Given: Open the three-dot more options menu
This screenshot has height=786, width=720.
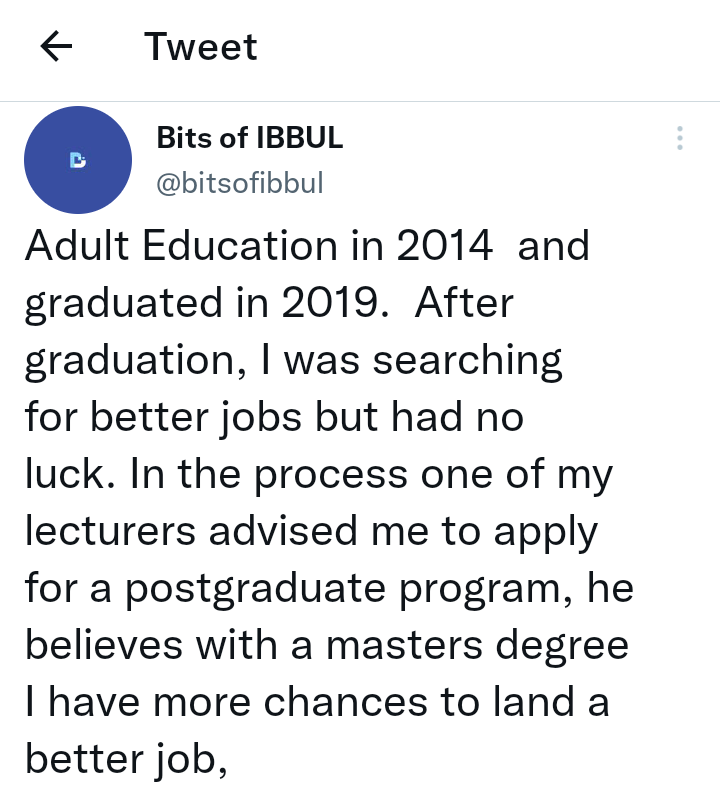Looking at the screenshot, I should tap(679, 139).
